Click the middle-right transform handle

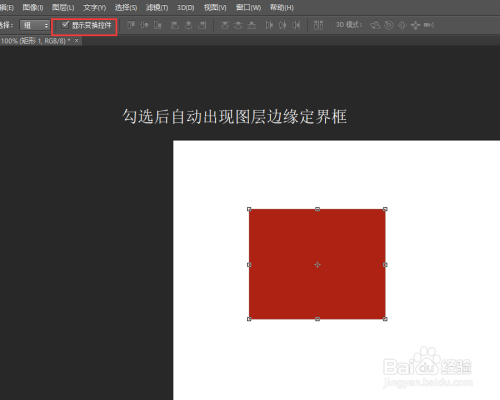coord(385,265)
